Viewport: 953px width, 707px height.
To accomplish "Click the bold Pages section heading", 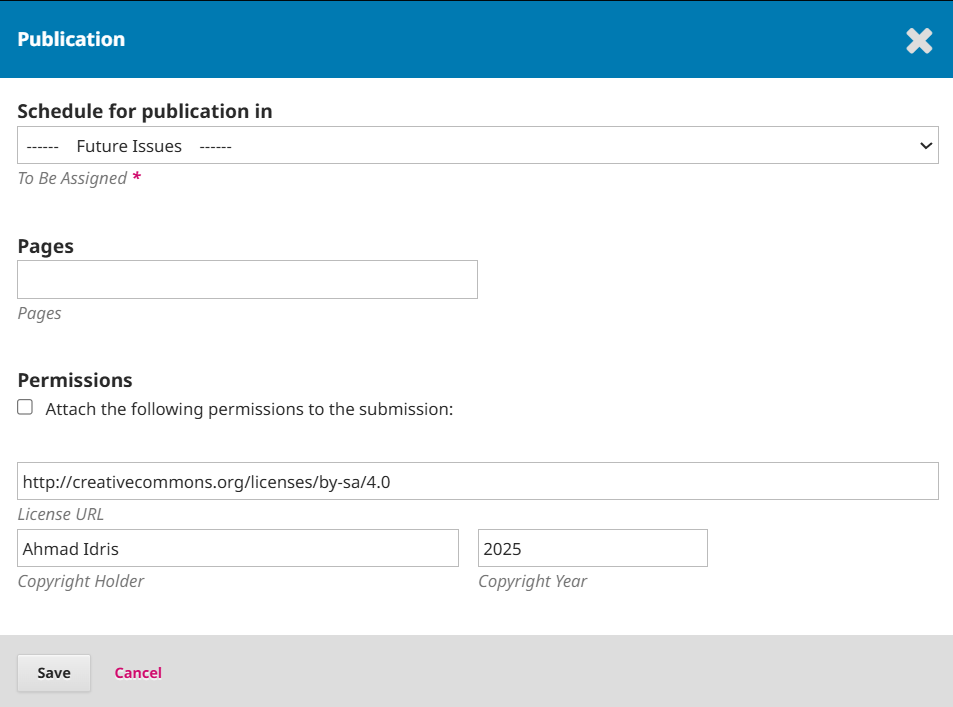I will click(x=46, y=246).
